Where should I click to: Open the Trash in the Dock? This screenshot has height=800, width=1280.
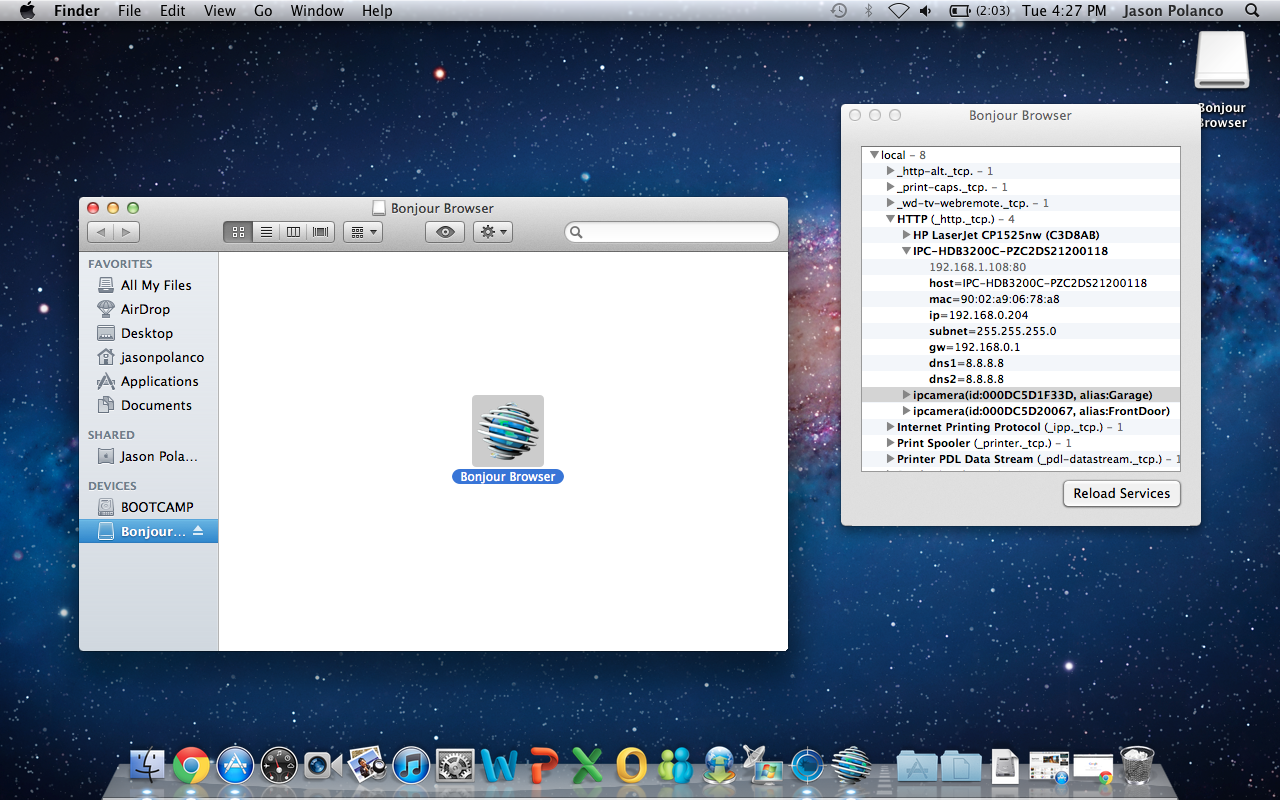point(1137,766)
